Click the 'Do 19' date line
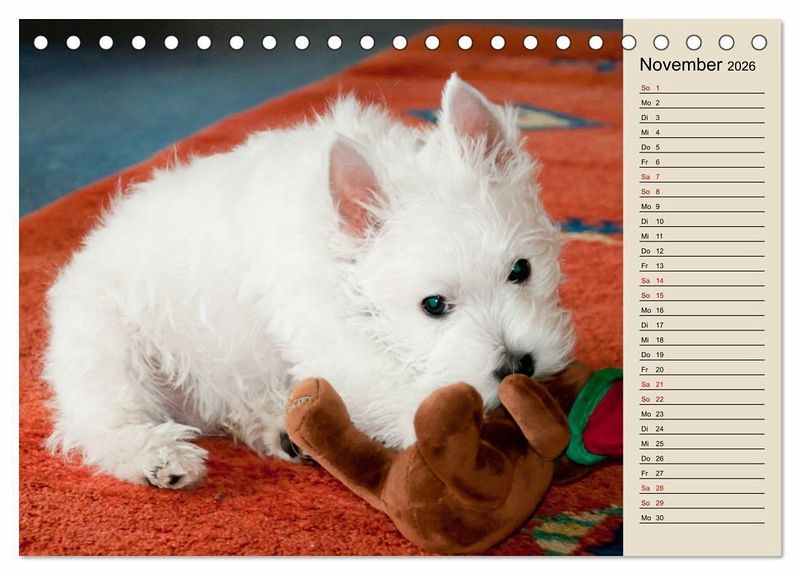 click(x=702, y=354)
